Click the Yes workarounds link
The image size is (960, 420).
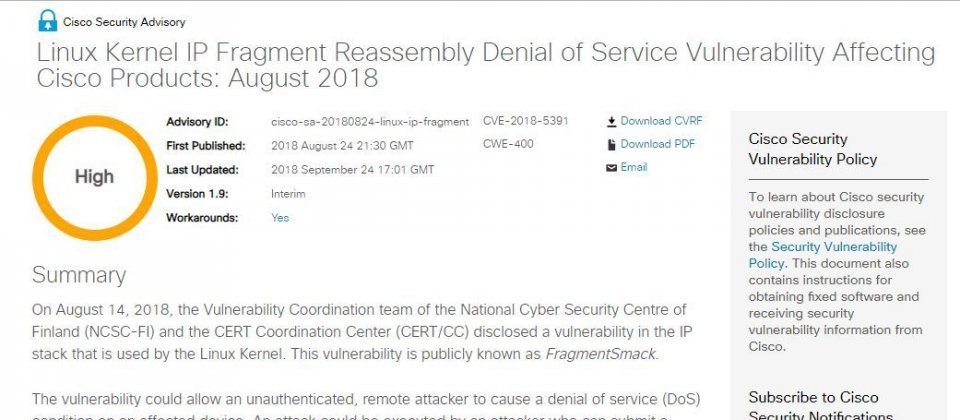point(280,217)
